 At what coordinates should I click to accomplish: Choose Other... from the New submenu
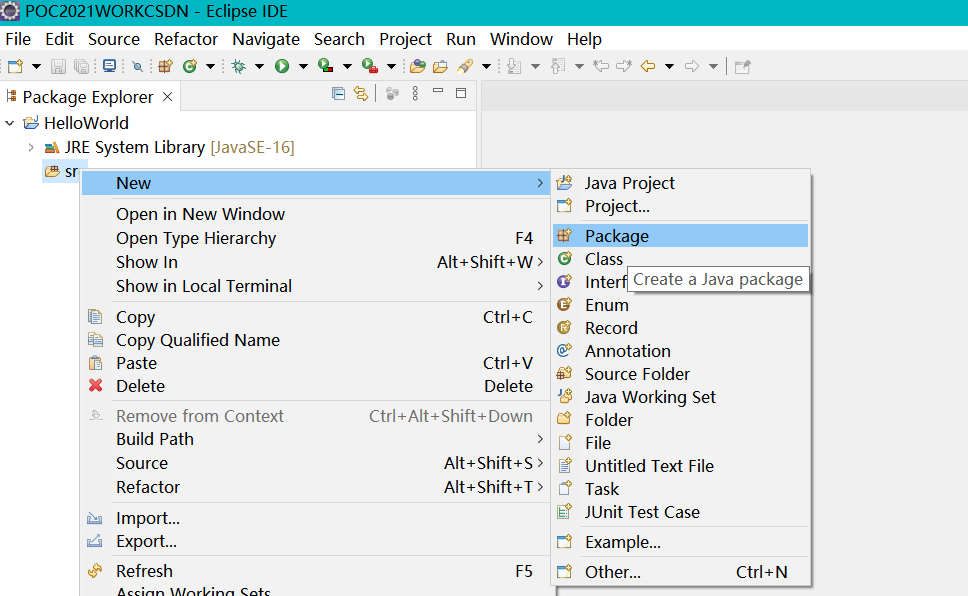(x=680, y=572)
